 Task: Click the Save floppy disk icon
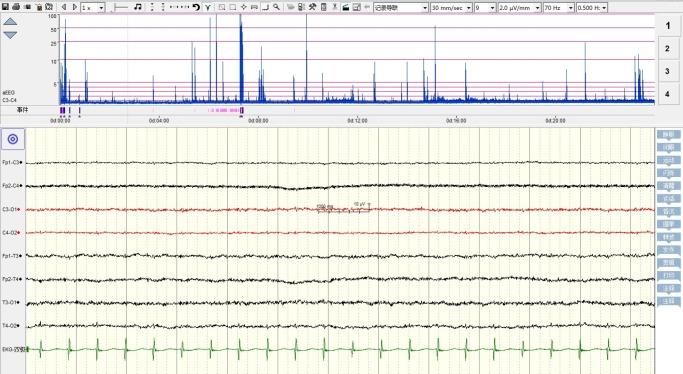click(x=5, y=7)
